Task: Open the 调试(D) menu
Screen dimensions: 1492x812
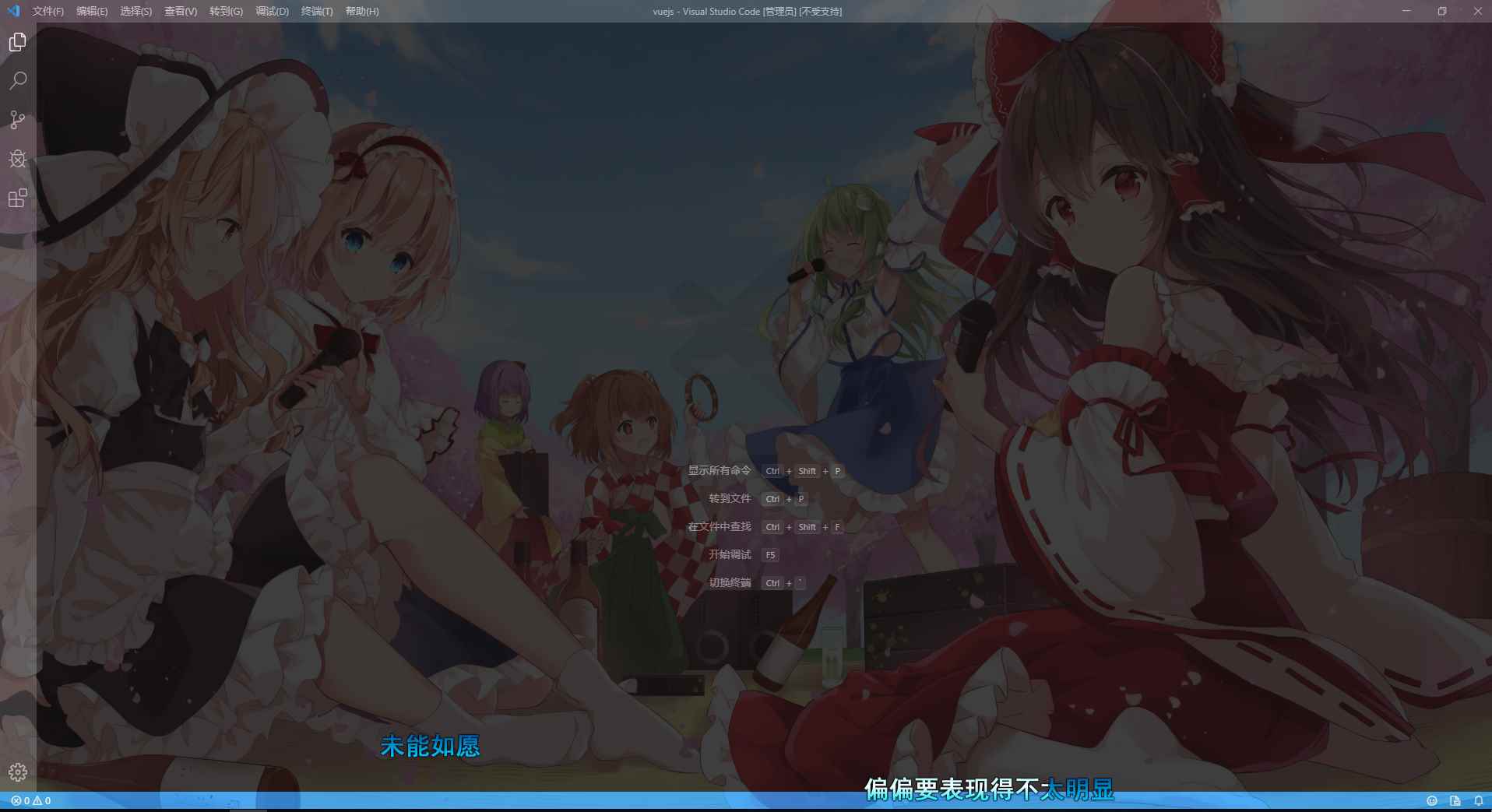Action: [272, 11]
